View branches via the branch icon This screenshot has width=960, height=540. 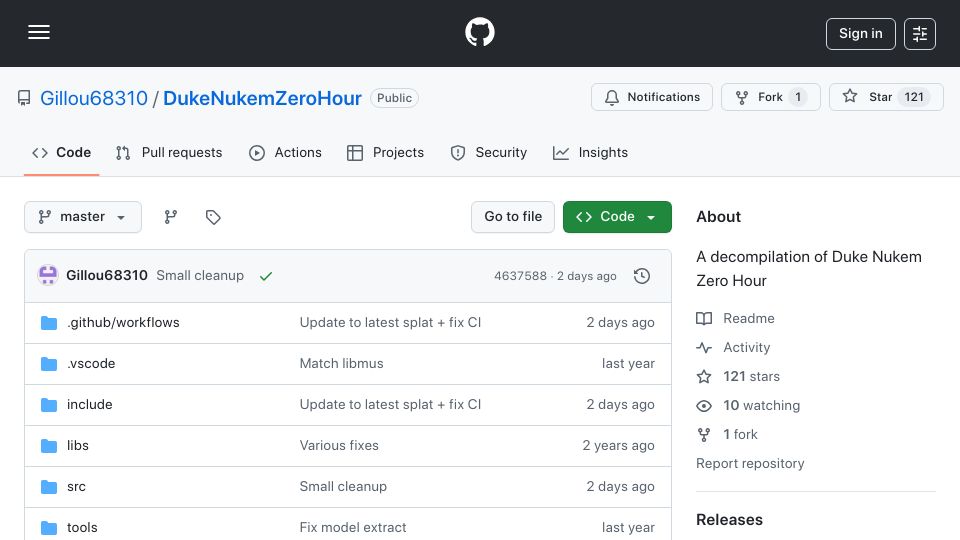click(171, 217)
